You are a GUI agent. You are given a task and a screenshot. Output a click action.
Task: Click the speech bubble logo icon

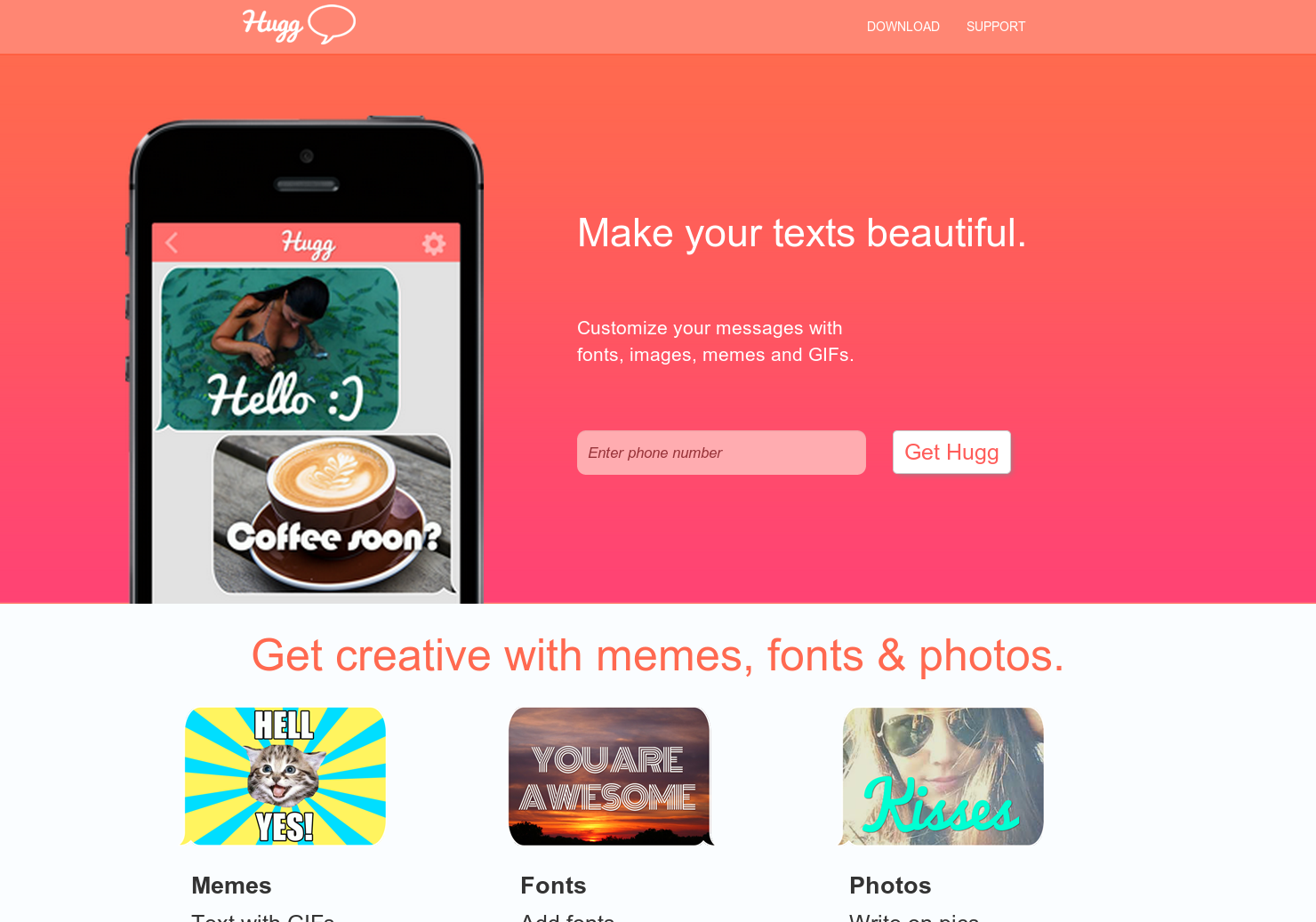[332, 24]
